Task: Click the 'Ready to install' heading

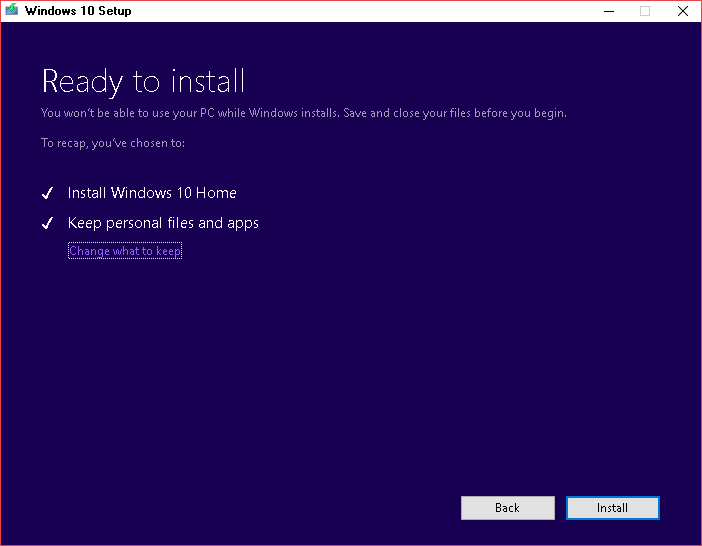Action: pyautogui.click(x=143, y=81)
